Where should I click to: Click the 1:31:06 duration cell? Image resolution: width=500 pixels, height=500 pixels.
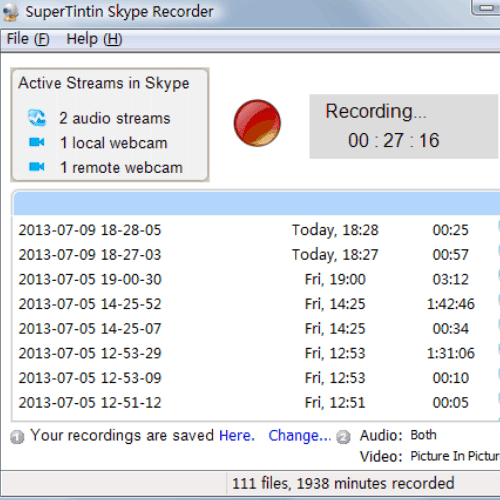[x=451, y=353]
